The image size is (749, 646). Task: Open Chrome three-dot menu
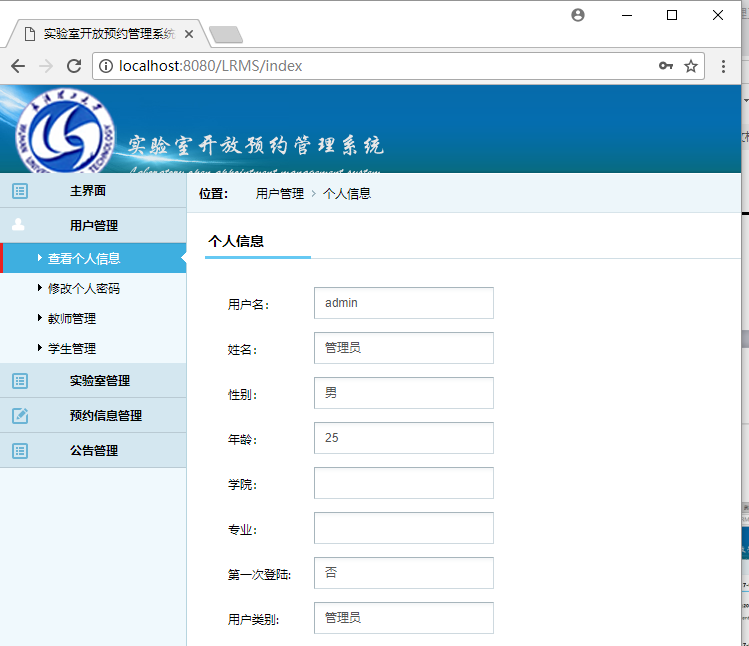[x=723, y=66]
